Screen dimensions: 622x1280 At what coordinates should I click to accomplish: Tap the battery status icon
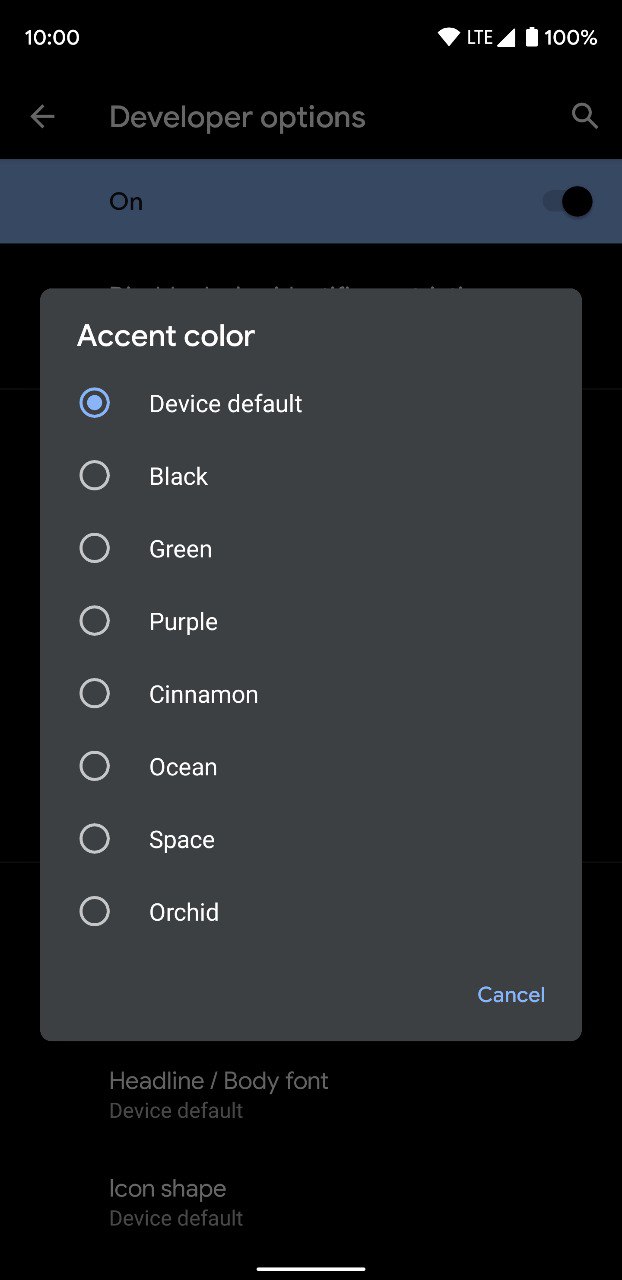tap(532, 38)
